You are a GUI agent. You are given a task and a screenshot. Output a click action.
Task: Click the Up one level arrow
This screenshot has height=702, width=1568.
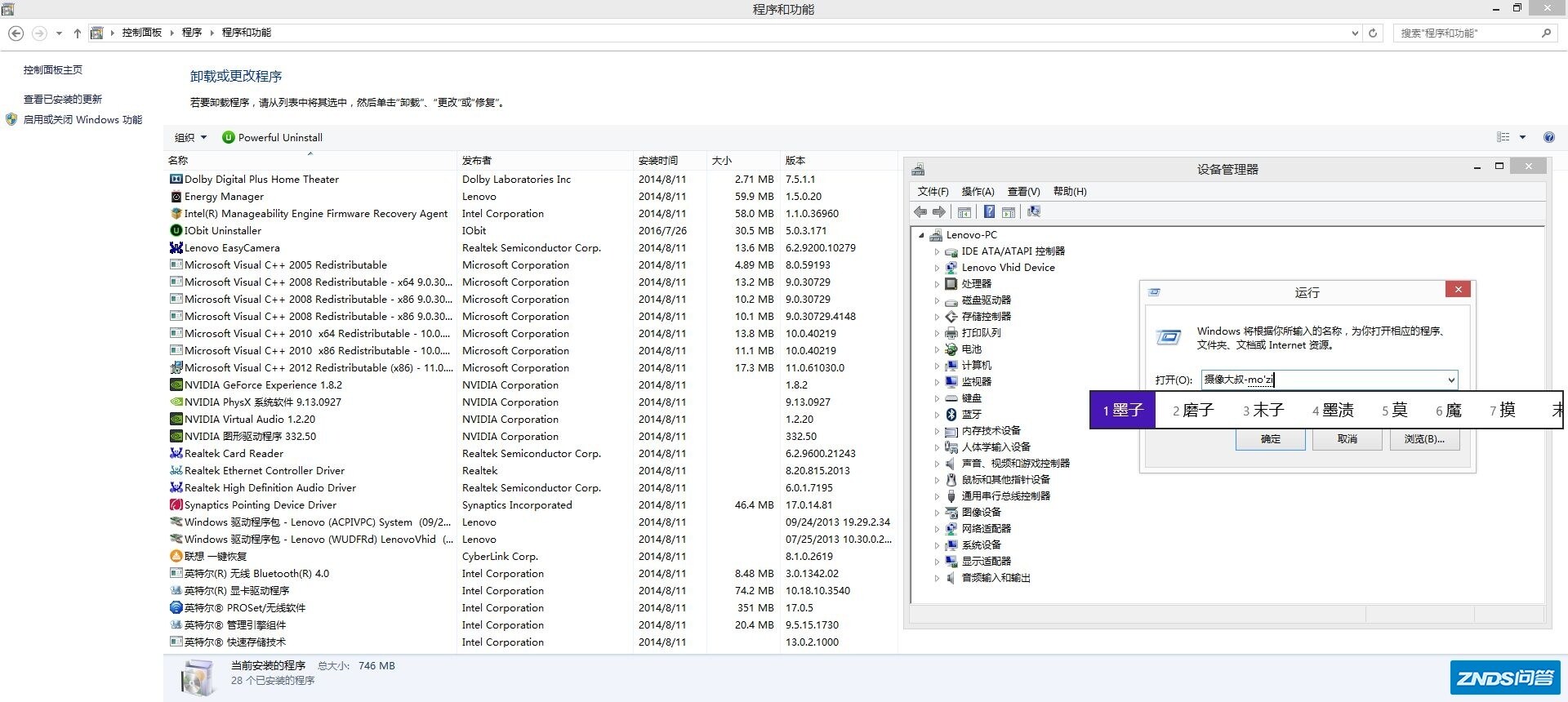77,33
